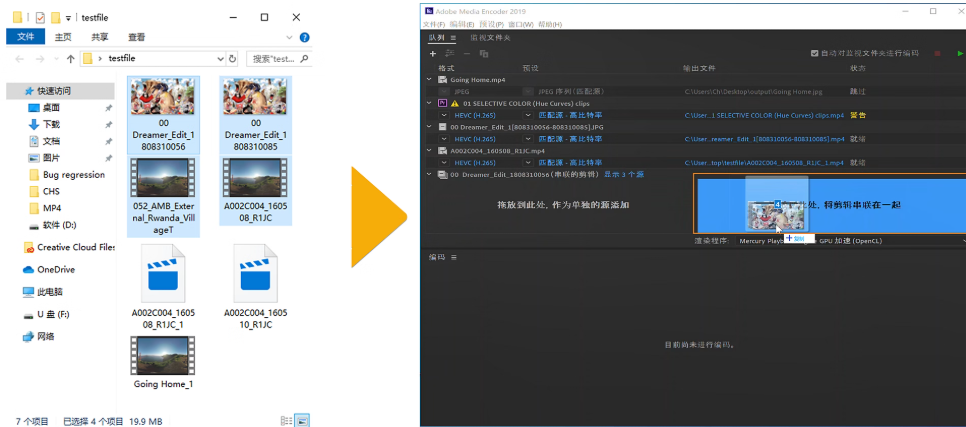966x427 pixels.
Task: Click the Duplicate icon in queue toolbar
Action: point(484,54)
